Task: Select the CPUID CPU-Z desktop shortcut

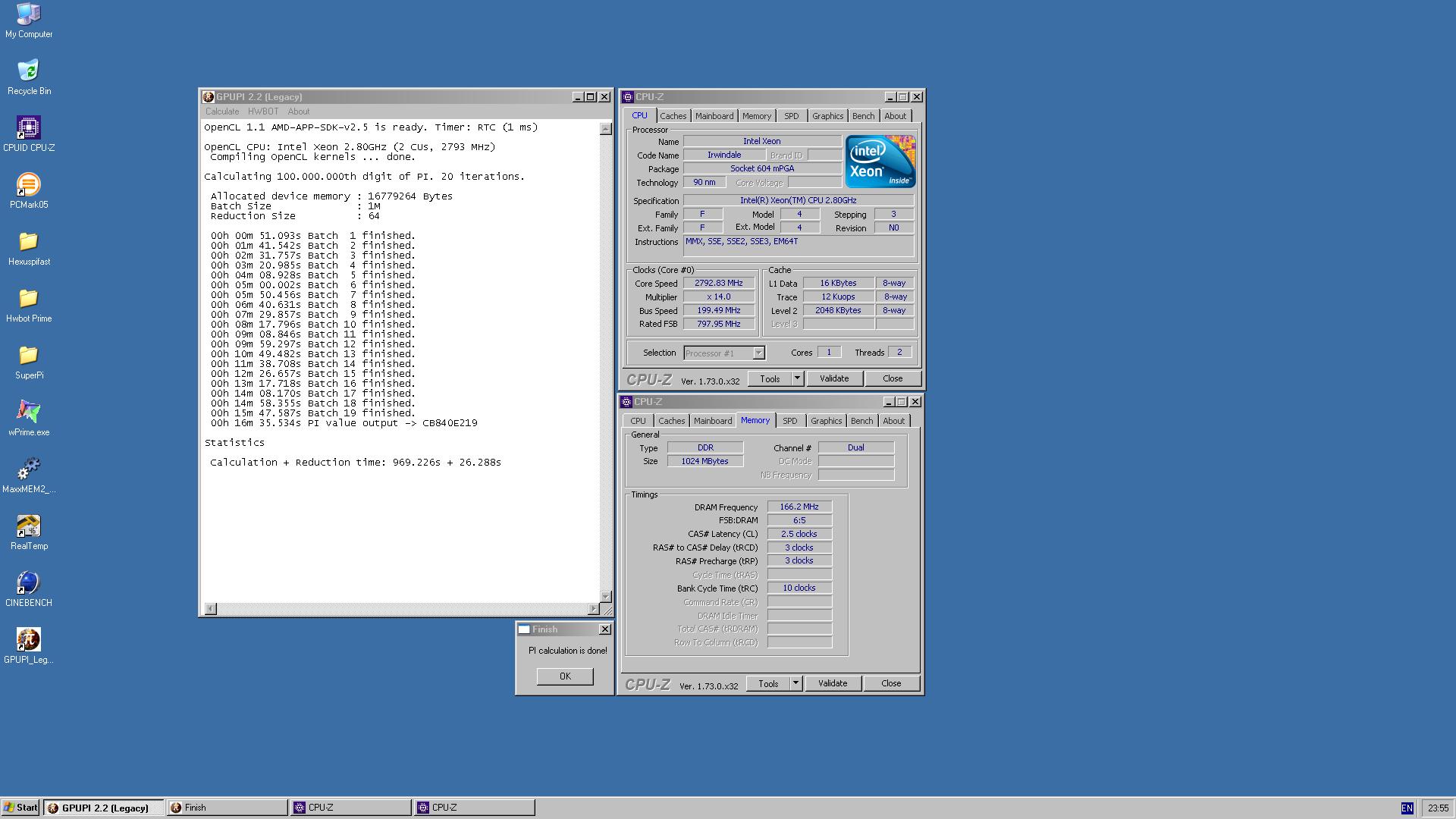Action: pos(29,134)
